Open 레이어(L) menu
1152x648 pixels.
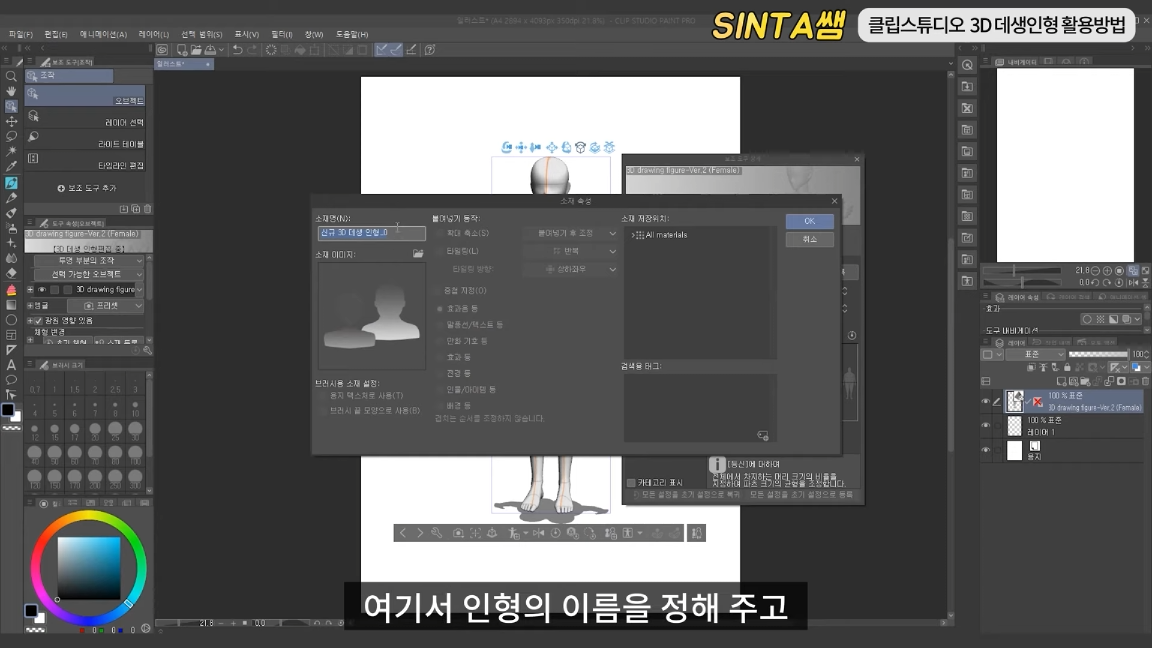point(154,35)
